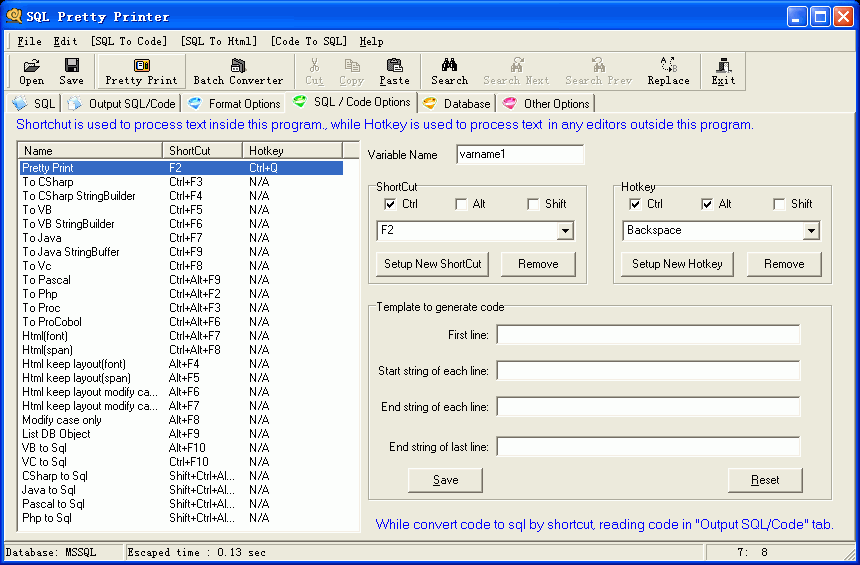Click the Name column header
This screenshot has height=565, width=860.
[90, 150]
